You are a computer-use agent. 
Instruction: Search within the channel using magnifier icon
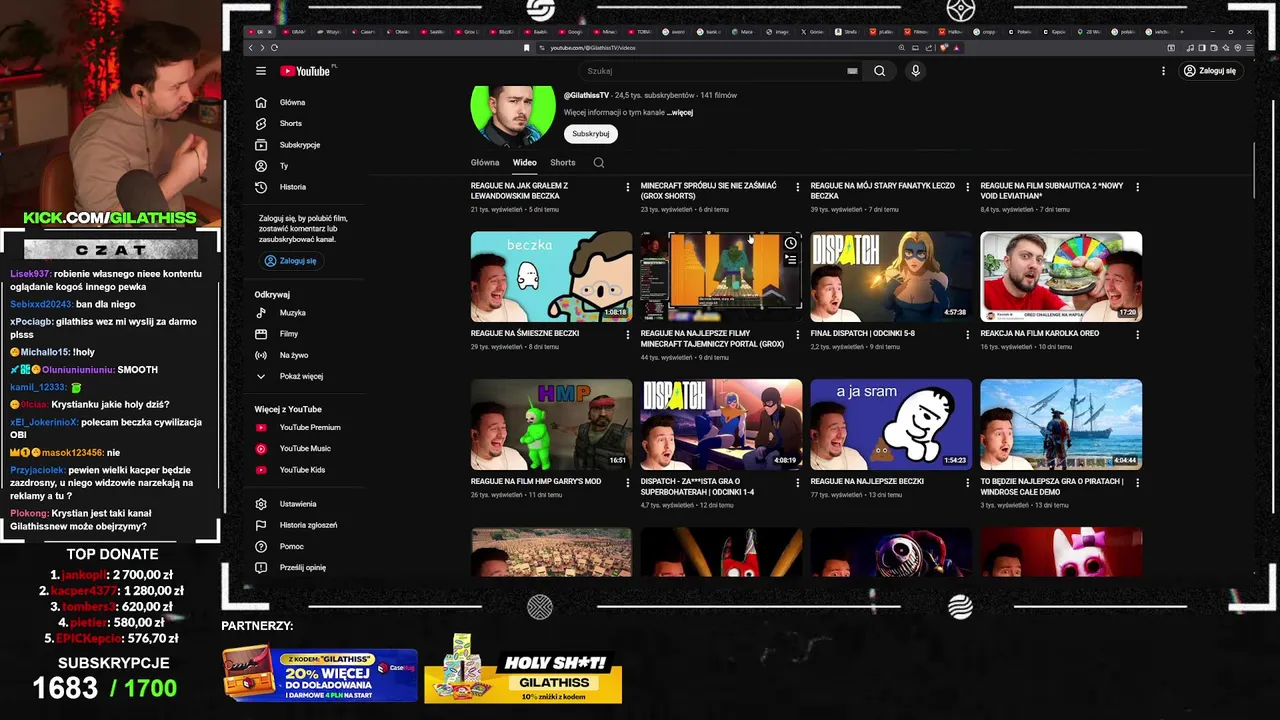pyautogui.click(x=599, y=162)
